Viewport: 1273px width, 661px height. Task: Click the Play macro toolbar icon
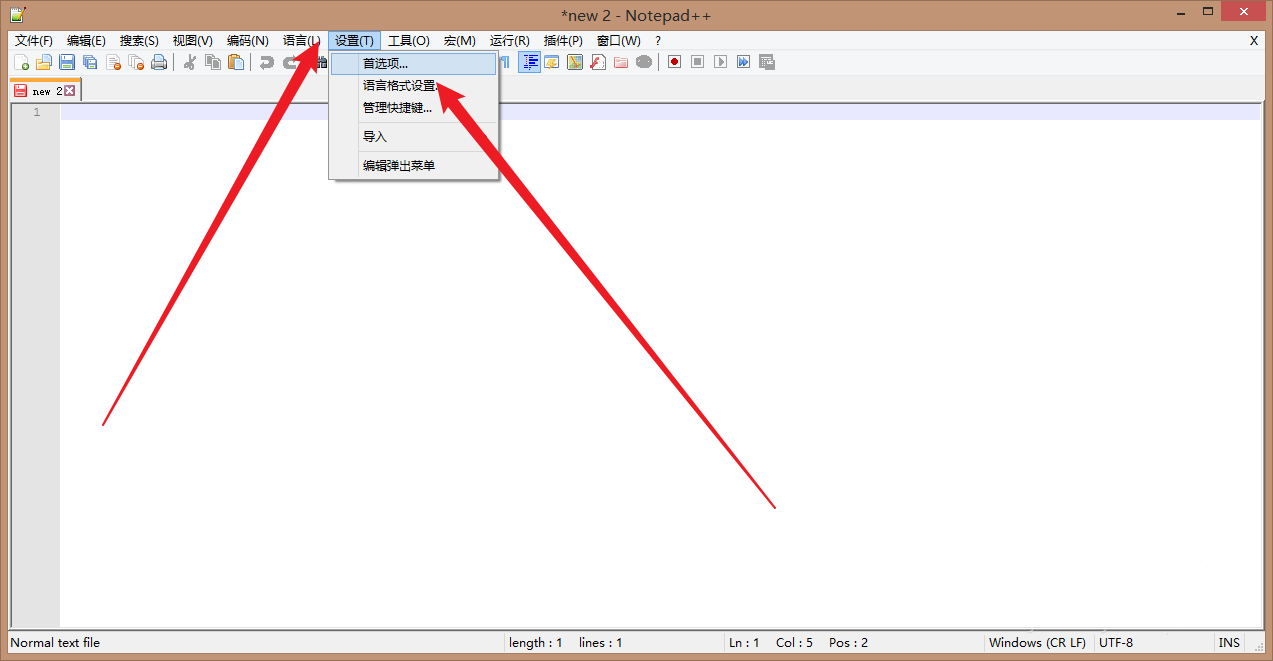722,62
